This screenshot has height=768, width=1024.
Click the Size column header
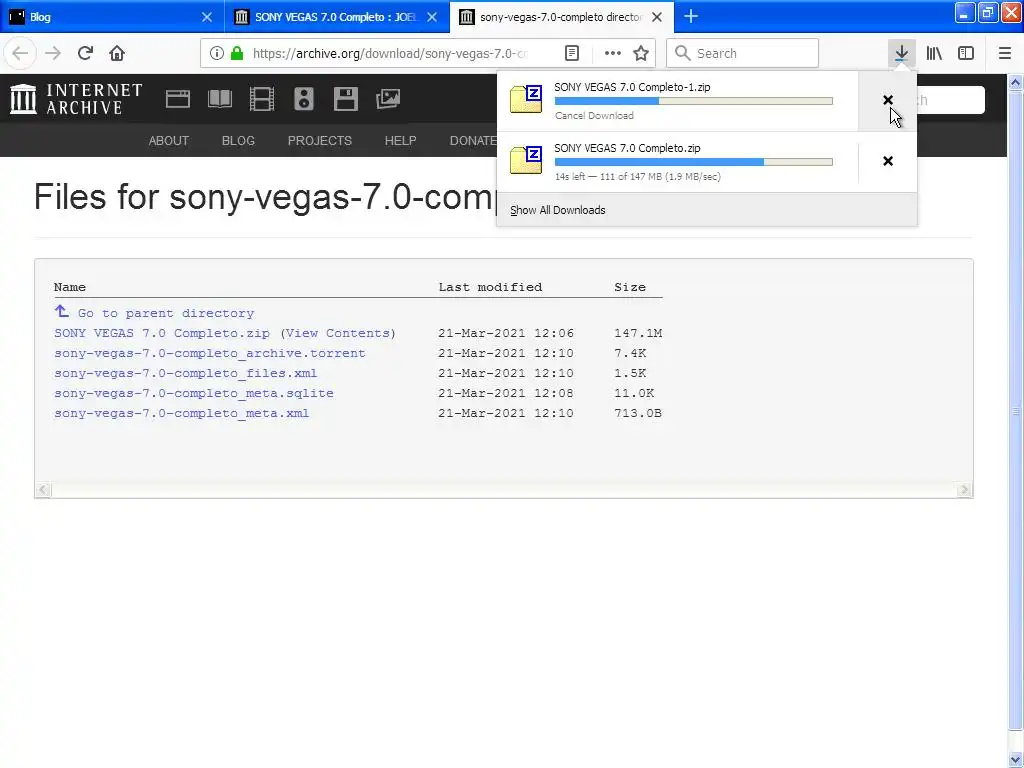pos(630,287)
